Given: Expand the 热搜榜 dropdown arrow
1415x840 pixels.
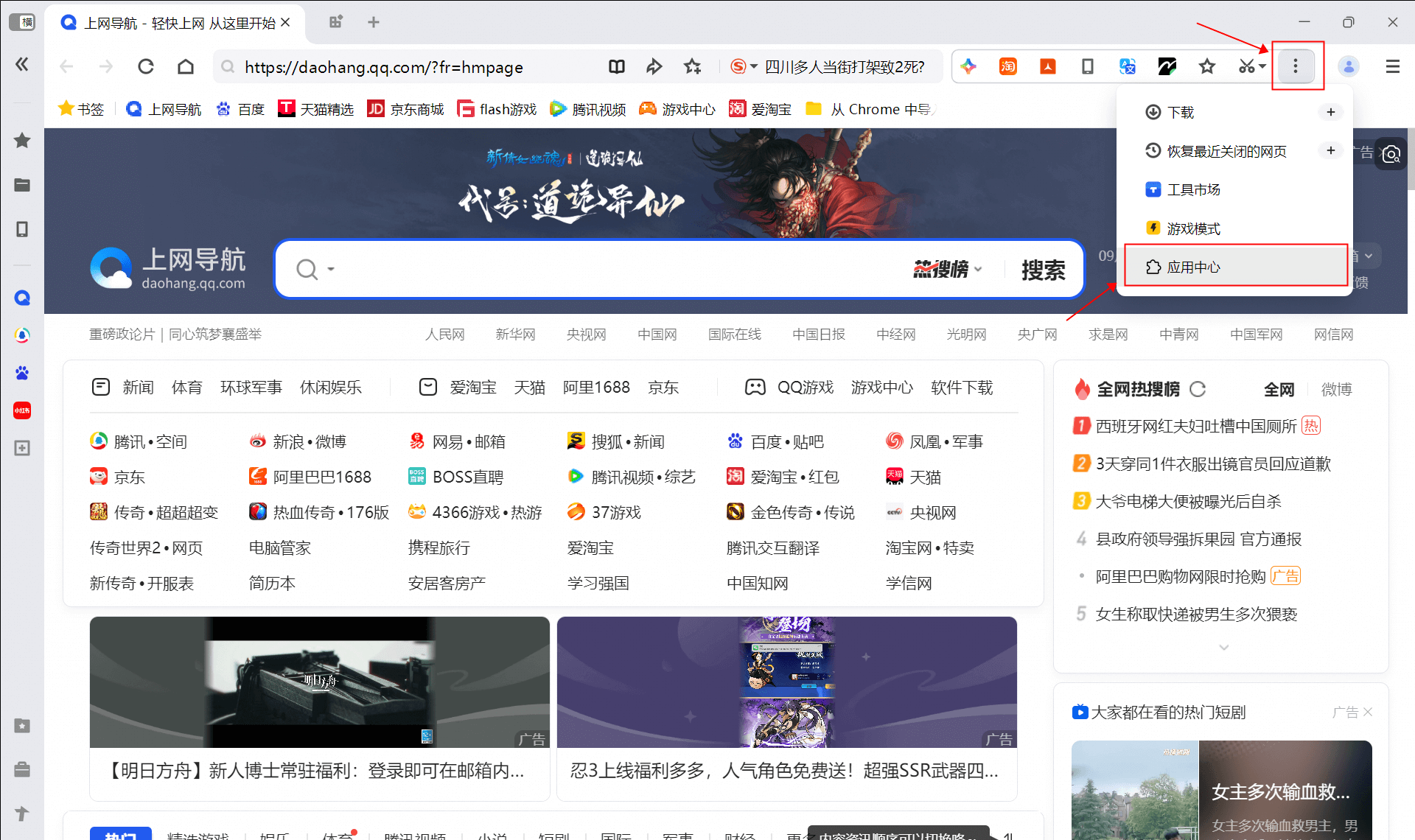Looking at the screenshot, I should pyautogui.click(x=978, y=269).
